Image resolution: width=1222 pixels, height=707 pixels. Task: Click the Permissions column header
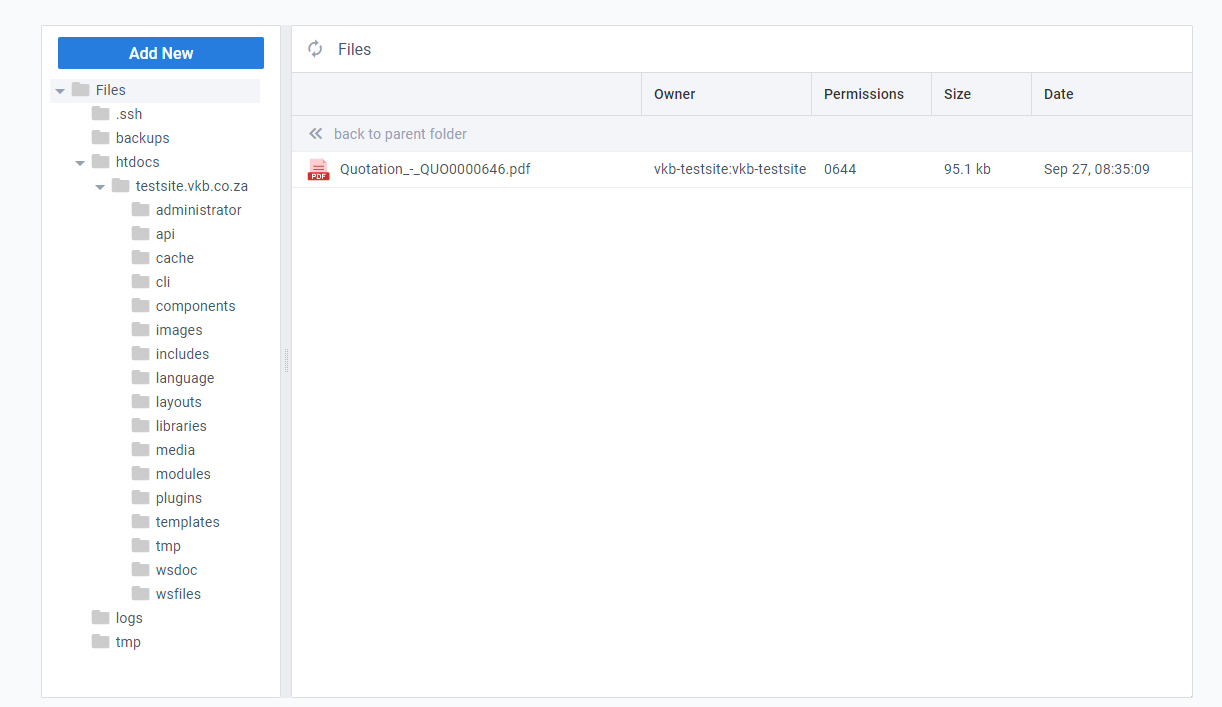864,93
